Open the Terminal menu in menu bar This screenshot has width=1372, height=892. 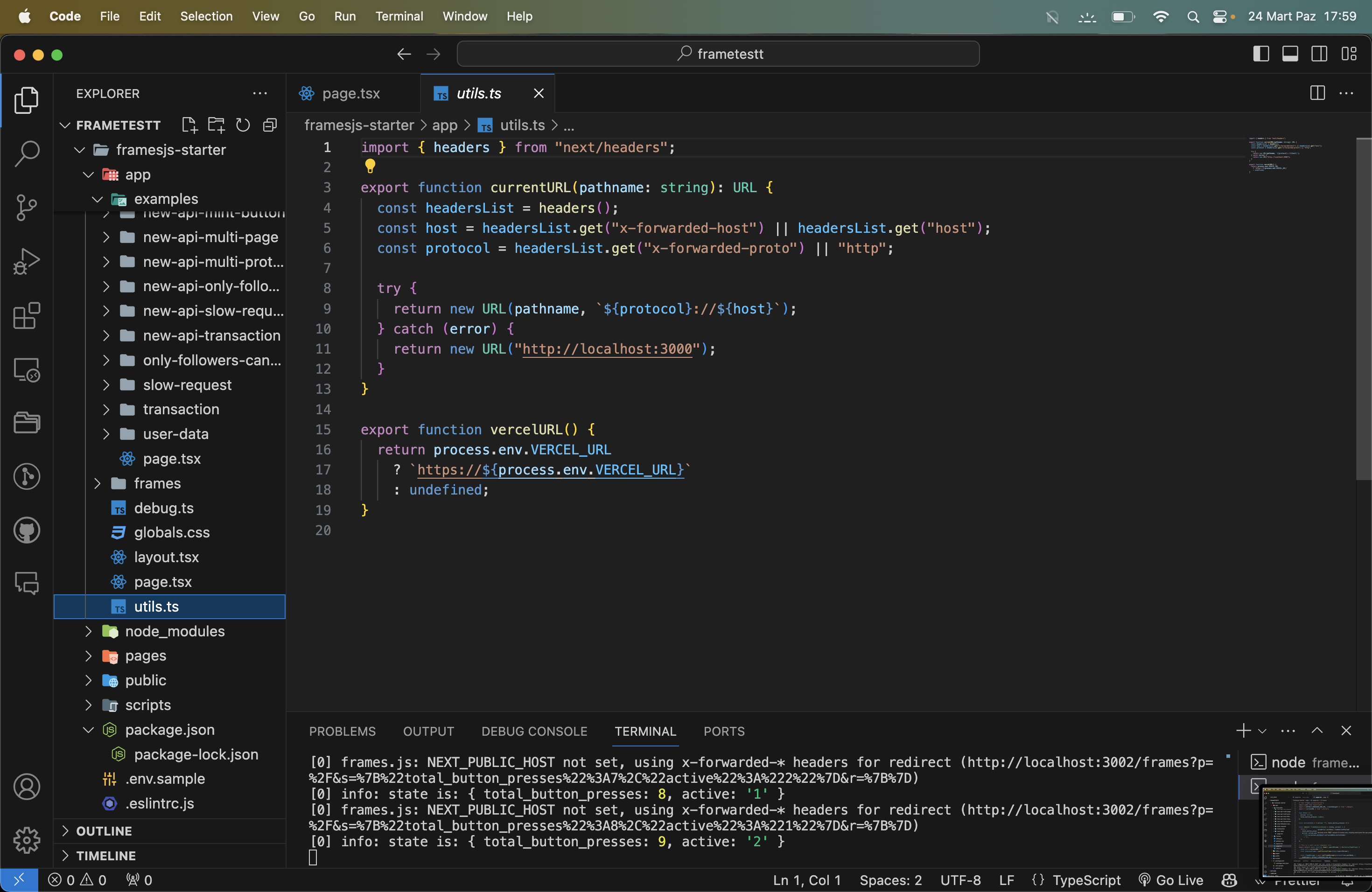click(x=399, y=16)
